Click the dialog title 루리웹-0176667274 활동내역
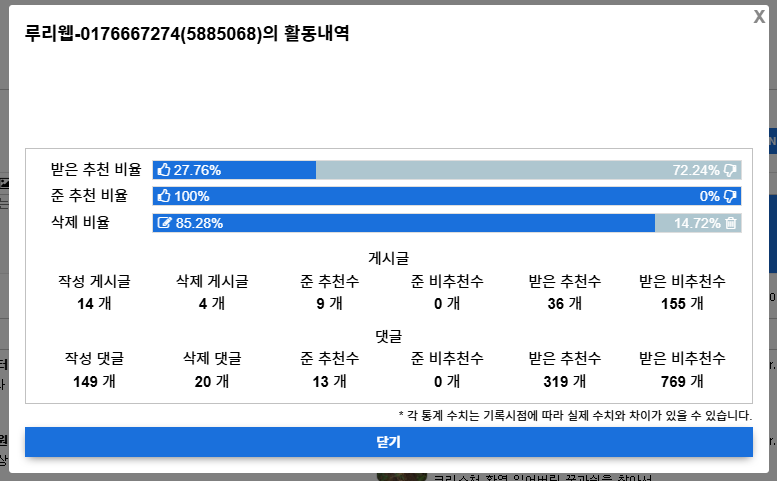Image resolution: width=777 pixels, height=481 pixels. (187, 34)
